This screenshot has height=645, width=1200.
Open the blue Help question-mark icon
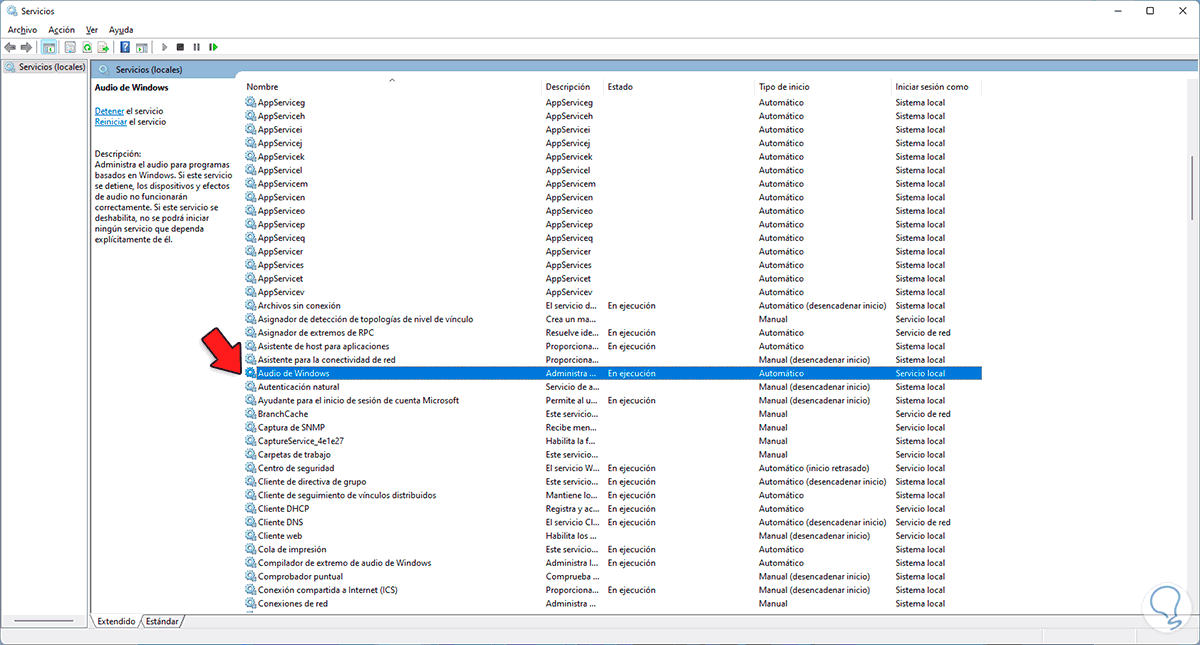click(125, 47)
